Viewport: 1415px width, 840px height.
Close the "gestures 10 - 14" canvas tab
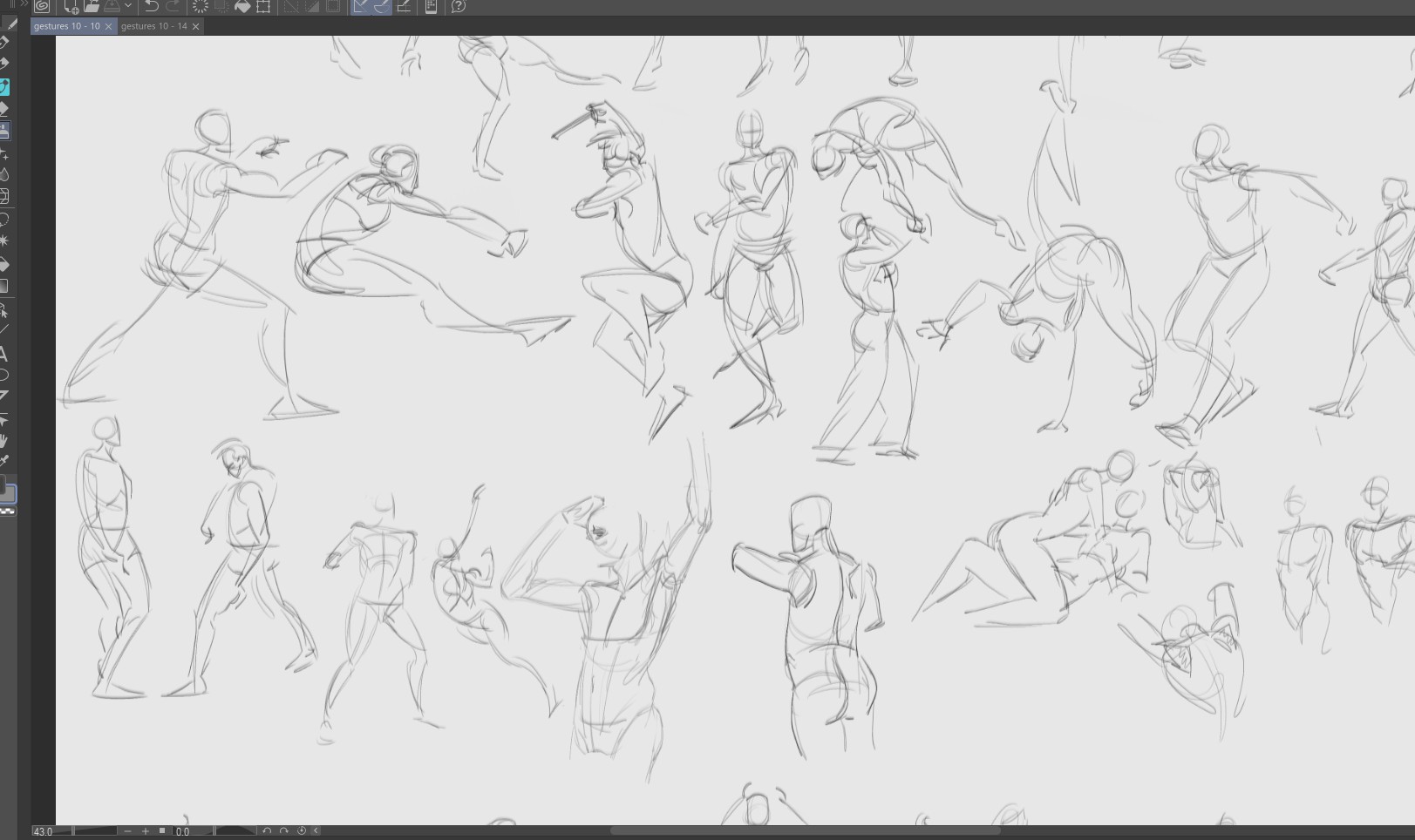point(195,26)
